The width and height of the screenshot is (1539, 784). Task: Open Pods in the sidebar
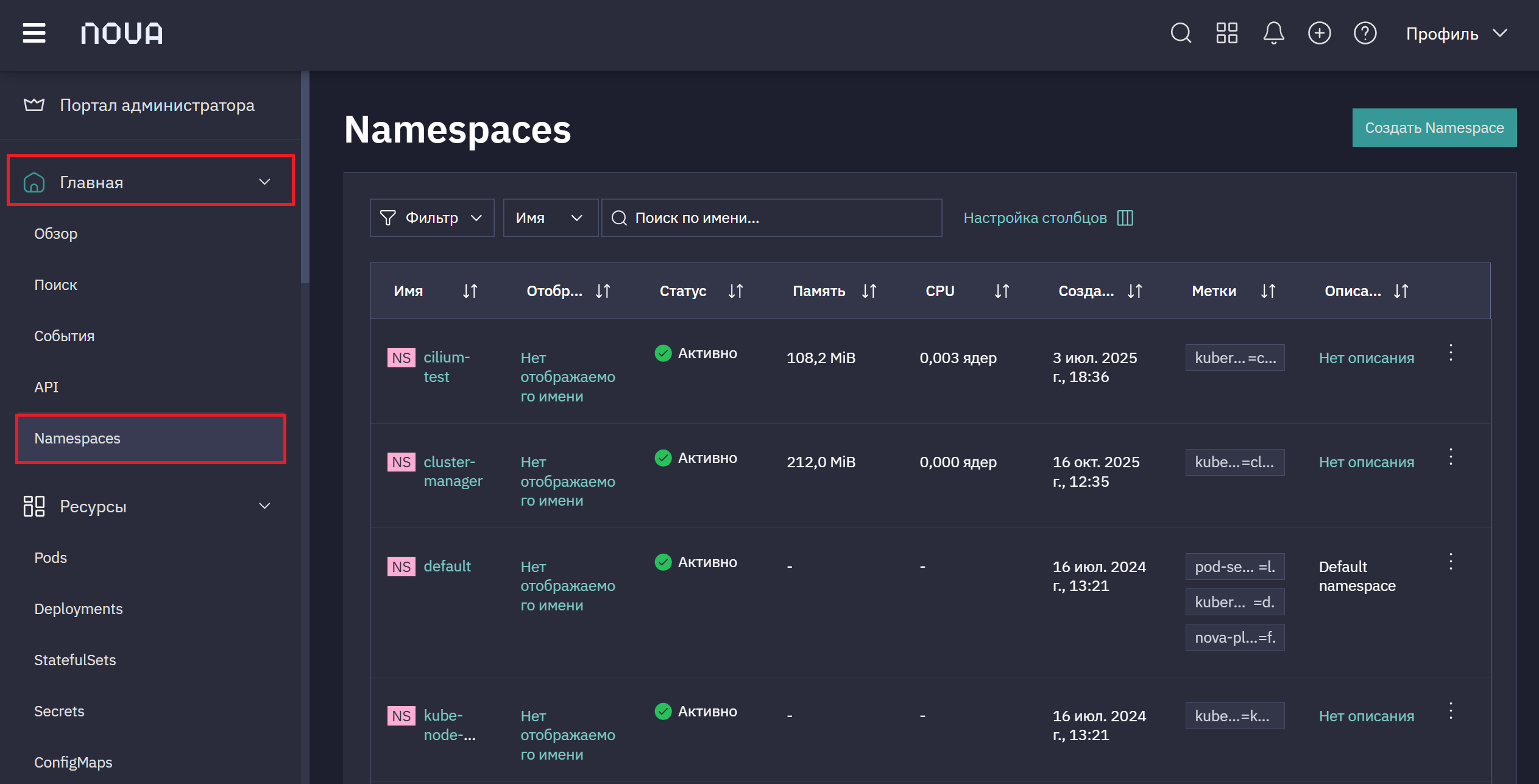[51, 558]
